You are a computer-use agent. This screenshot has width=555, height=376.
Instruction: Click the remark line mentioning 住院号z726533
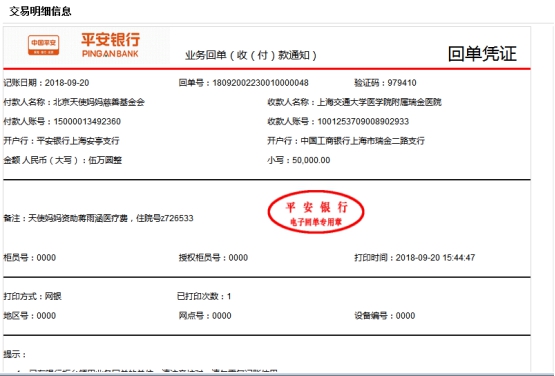click(x=98, y=218)
